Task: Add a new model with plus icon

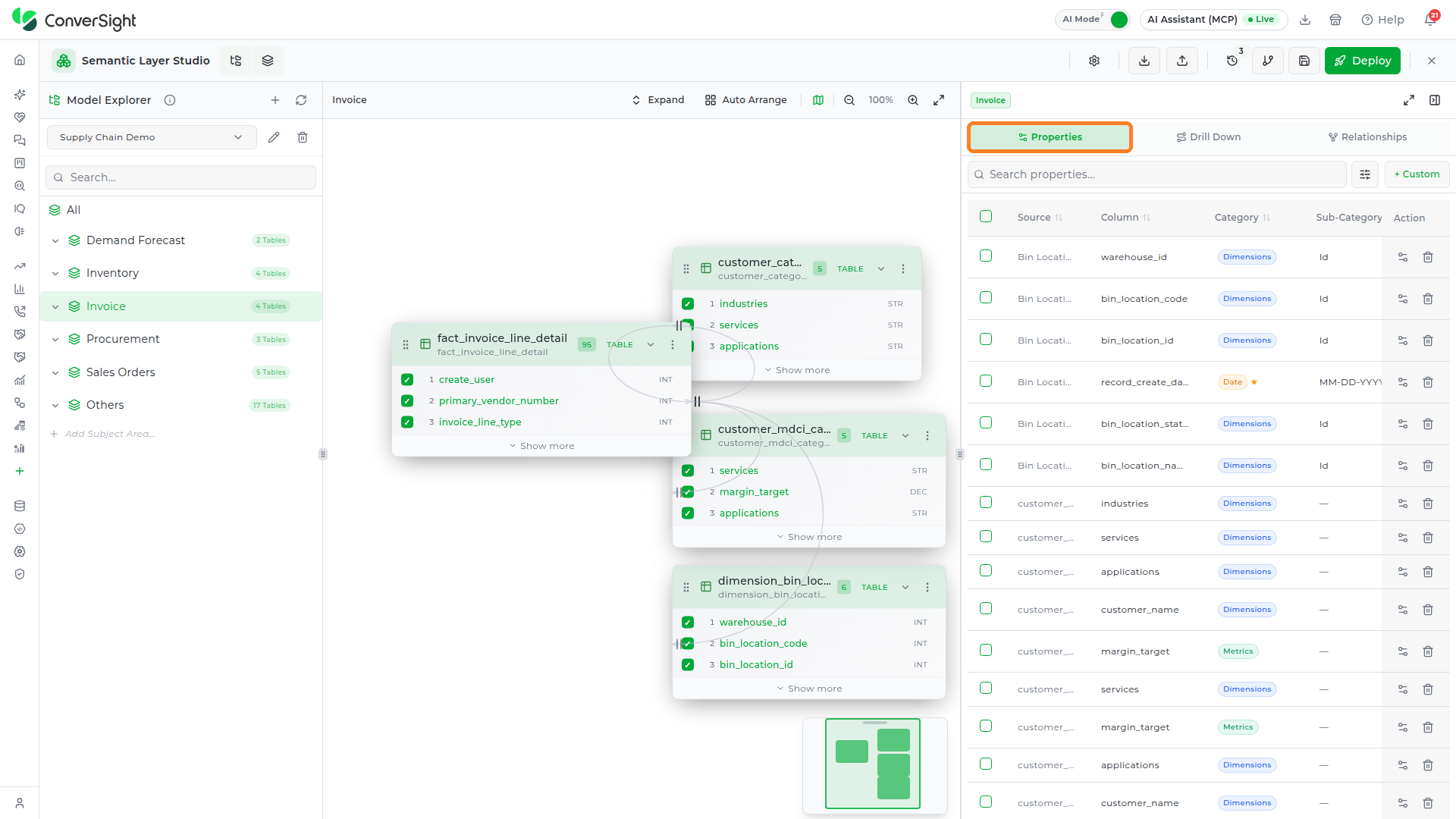Action: [275, 100]
